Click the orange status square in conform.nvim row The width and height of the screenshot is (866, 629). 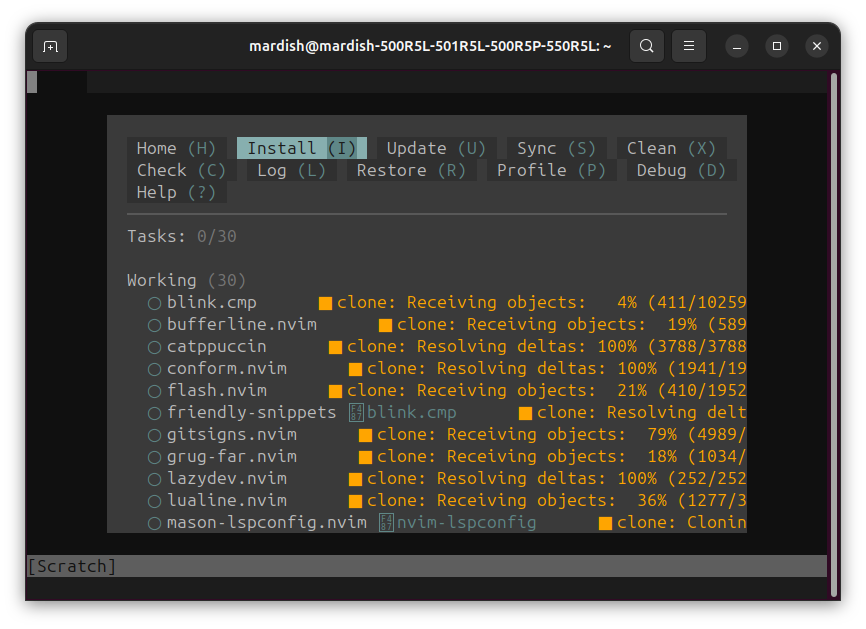coord(355,369)
